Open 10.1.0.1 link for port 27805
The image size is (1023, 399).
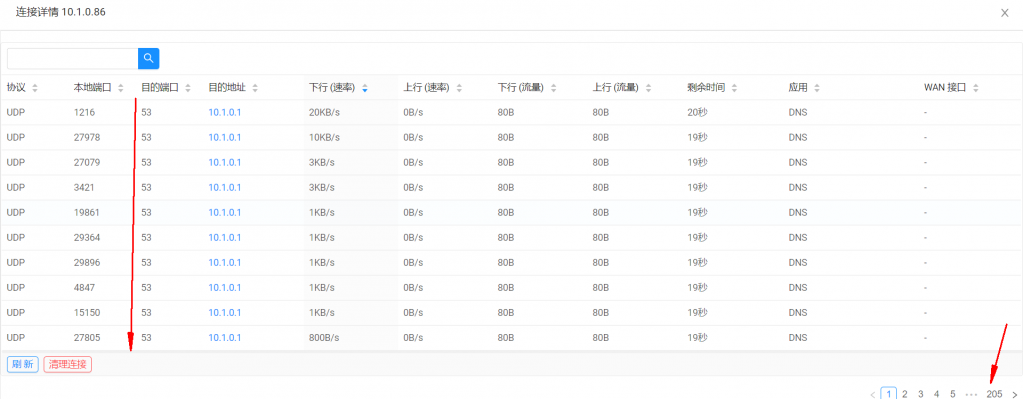(x=225, y=338)
